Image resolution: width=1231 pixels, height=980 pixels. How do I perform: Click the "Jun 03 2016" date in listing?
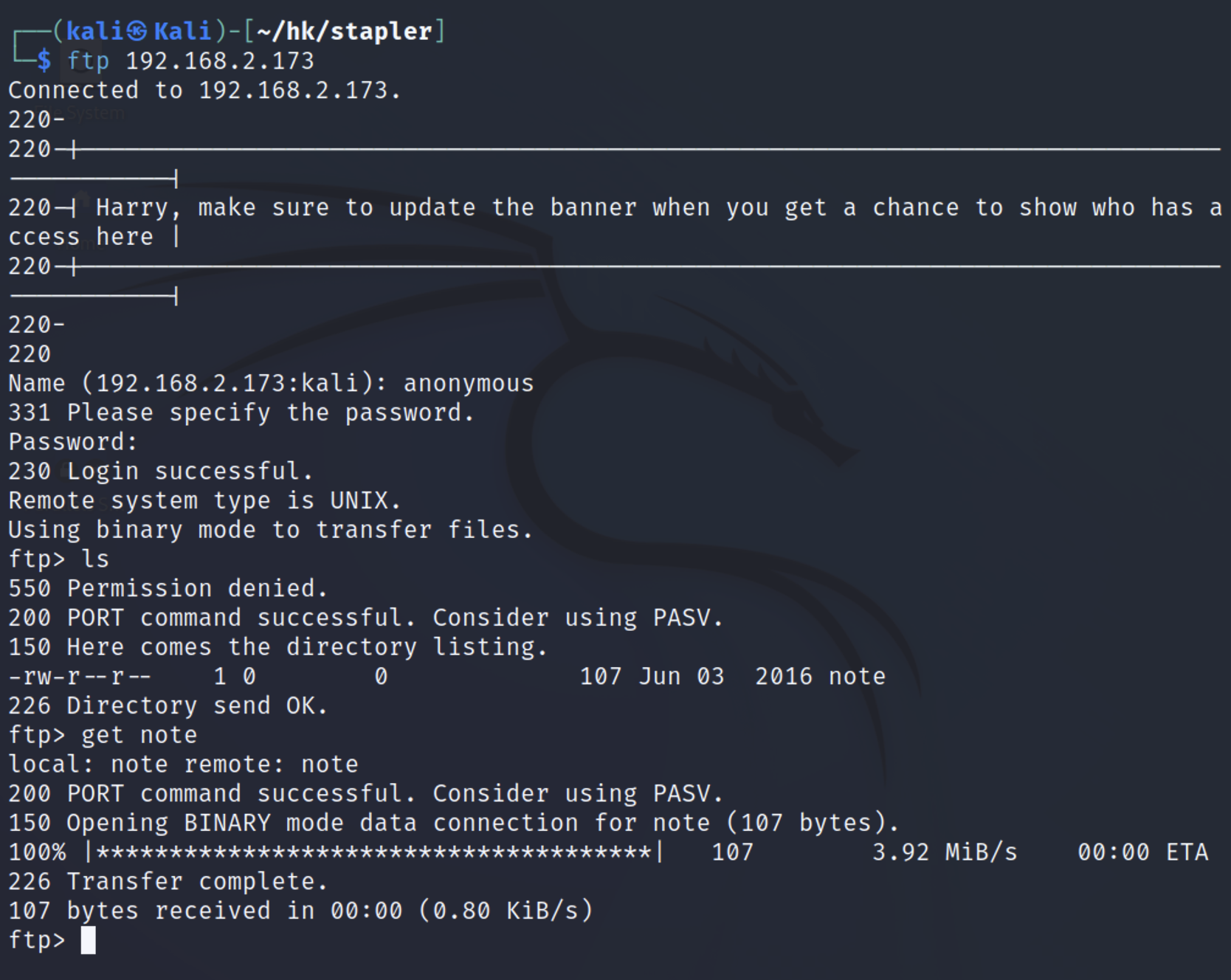725,676
